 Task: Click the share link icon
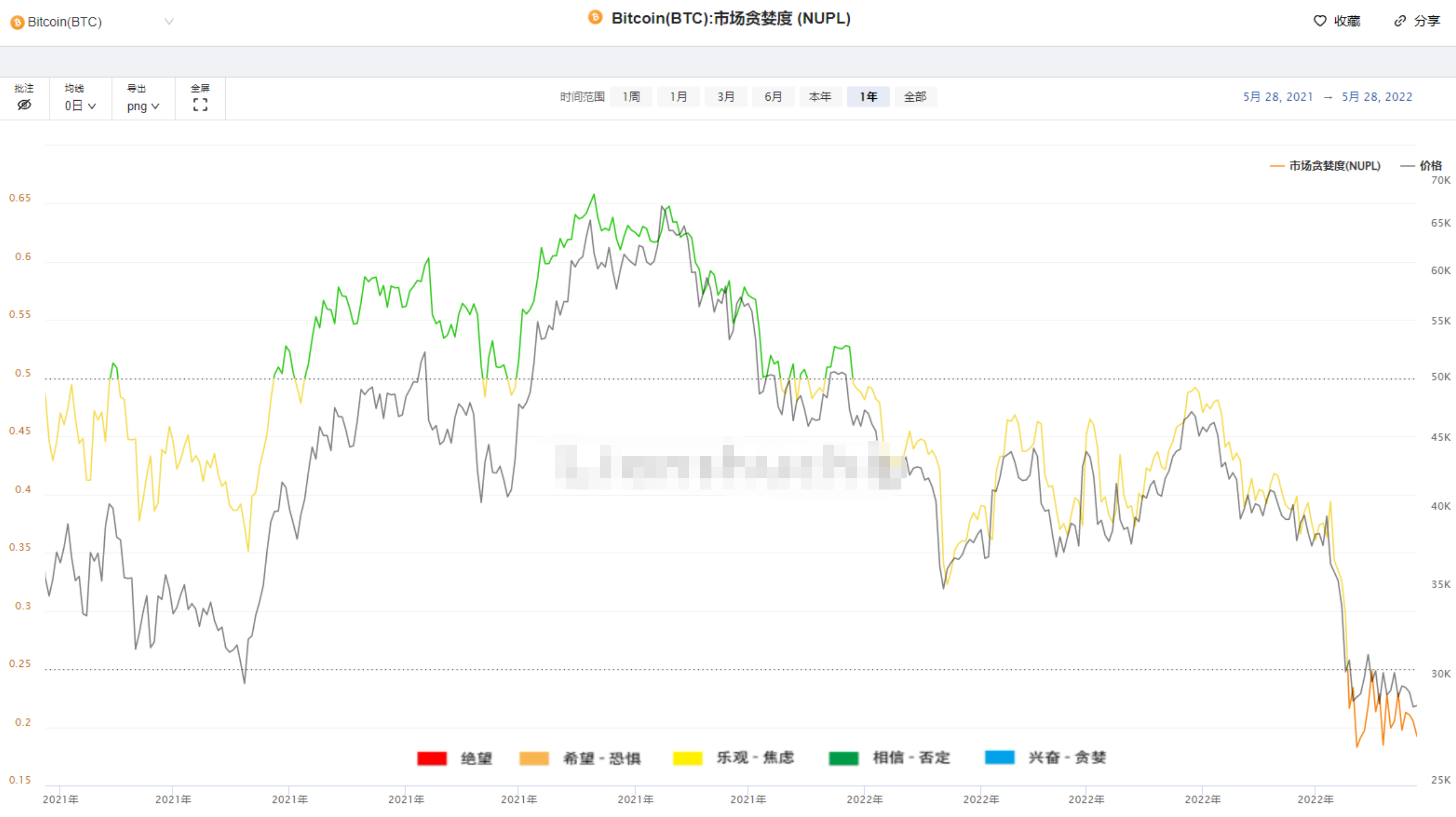tap(1399, 21)
